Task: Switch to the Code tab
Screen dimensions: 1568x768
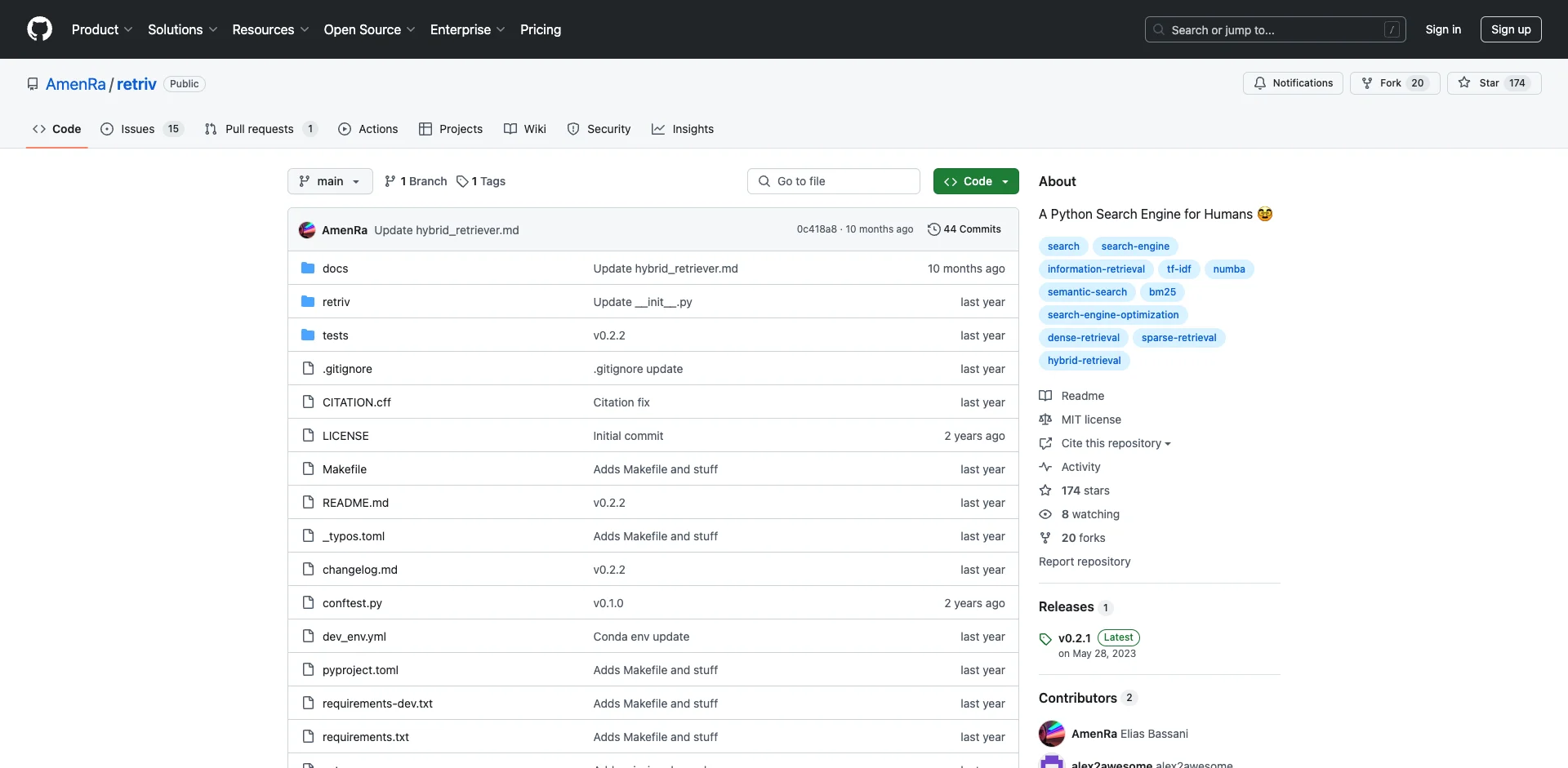Action: pyautogui.click(x=57, y=129)
